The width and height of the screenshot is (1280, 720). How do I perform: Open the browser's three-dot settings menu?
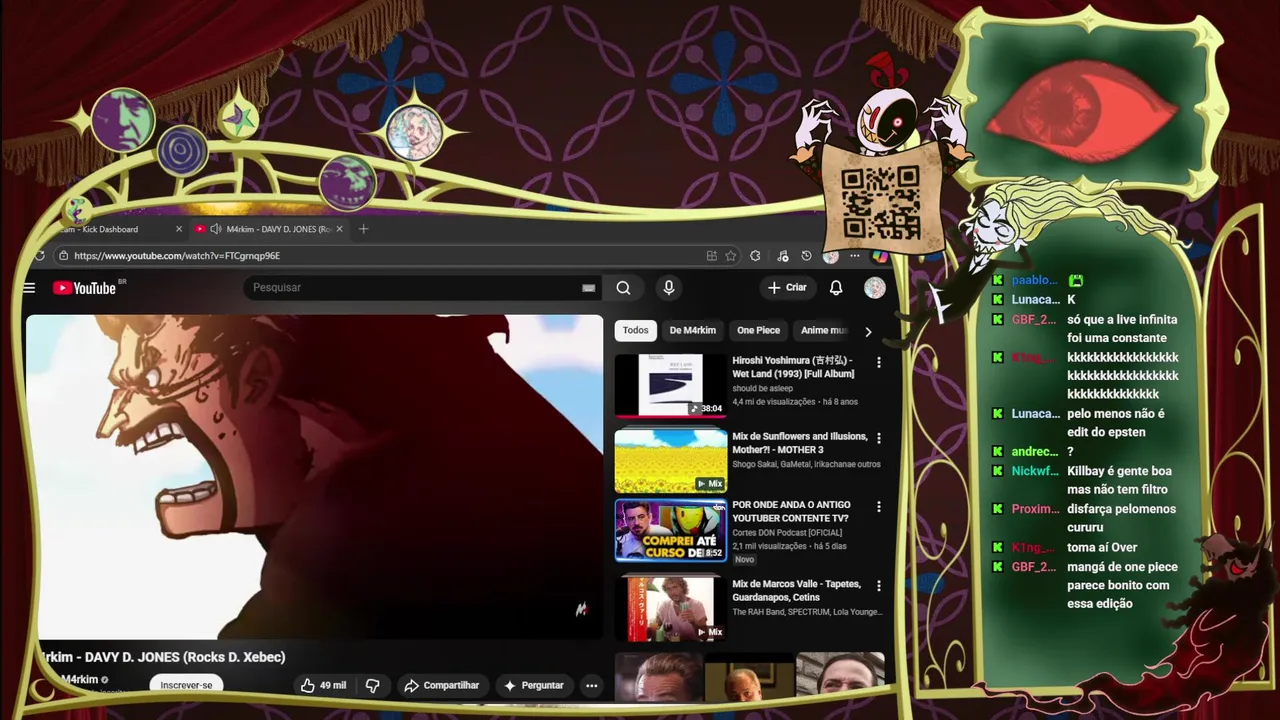[x=854, y=256]
